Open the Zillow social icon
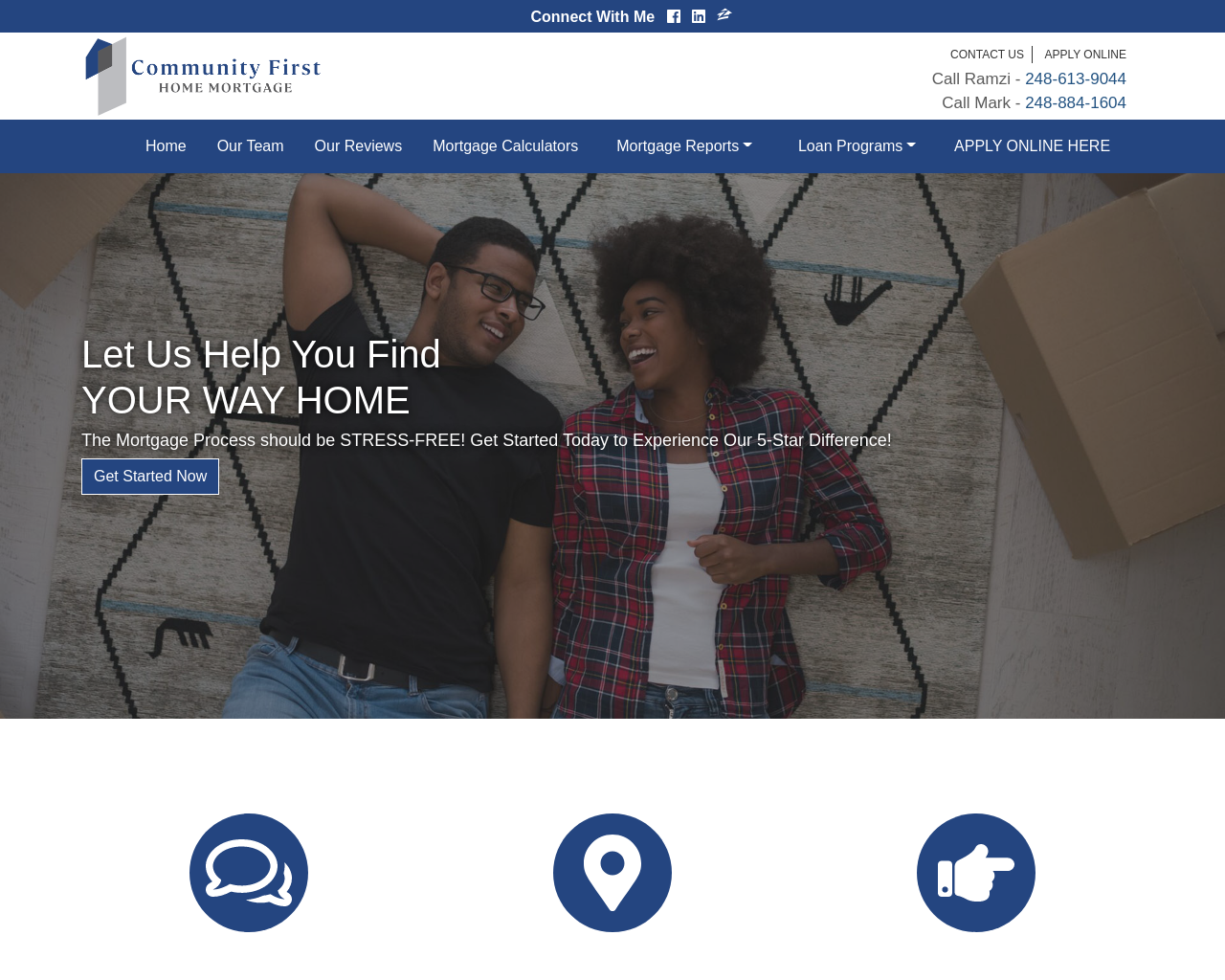This screenshot has height=980, width=1225. point(724,15)
